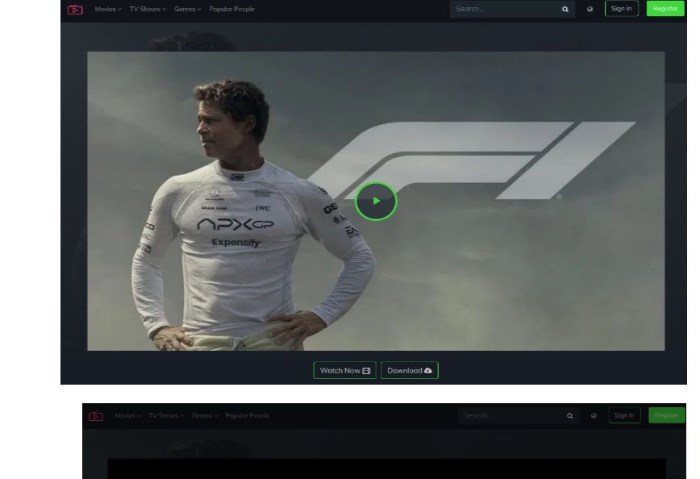Go to Popular People in top navbar
Viewport: 700px width, 479px height.
(232, 9)
